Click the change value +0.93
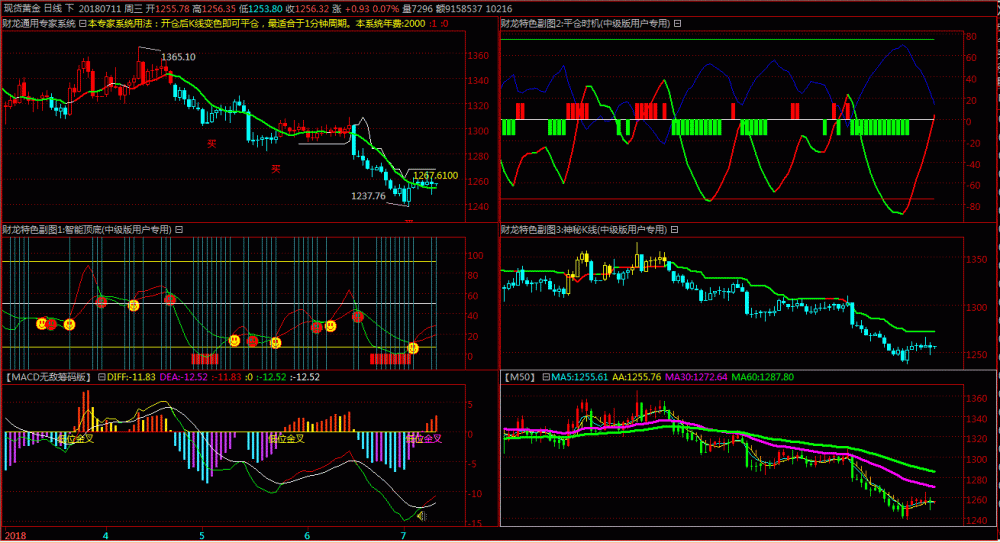 click(357, 9)
